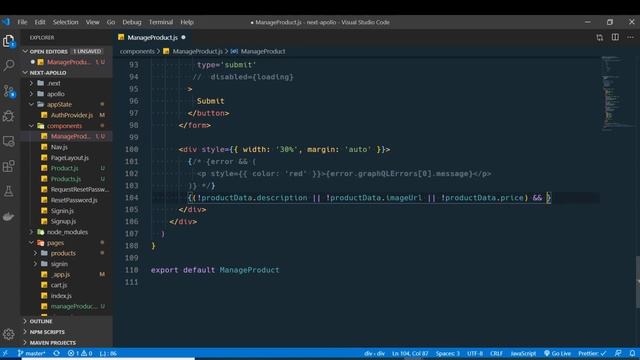
Task: Close the unsaved ManageProduct.js tab dot
Action: [183, 37]
